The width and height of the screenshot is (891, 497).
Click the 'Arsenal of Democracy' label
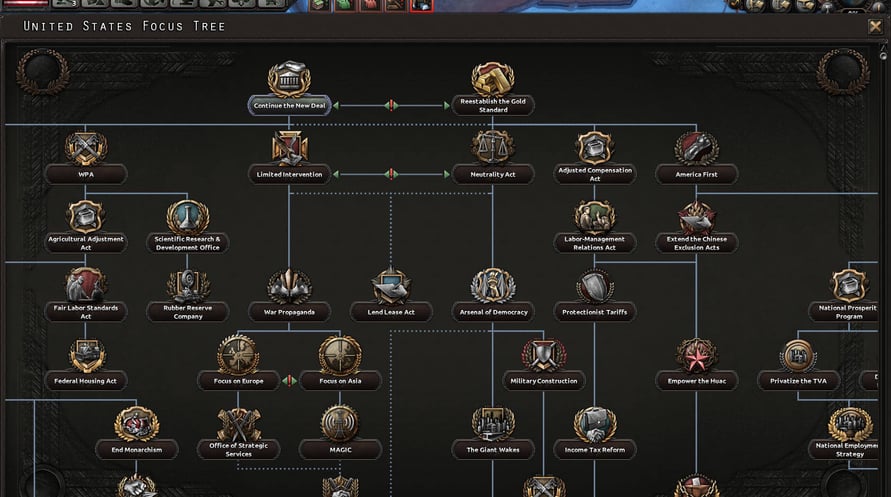[x=493, y=312]
